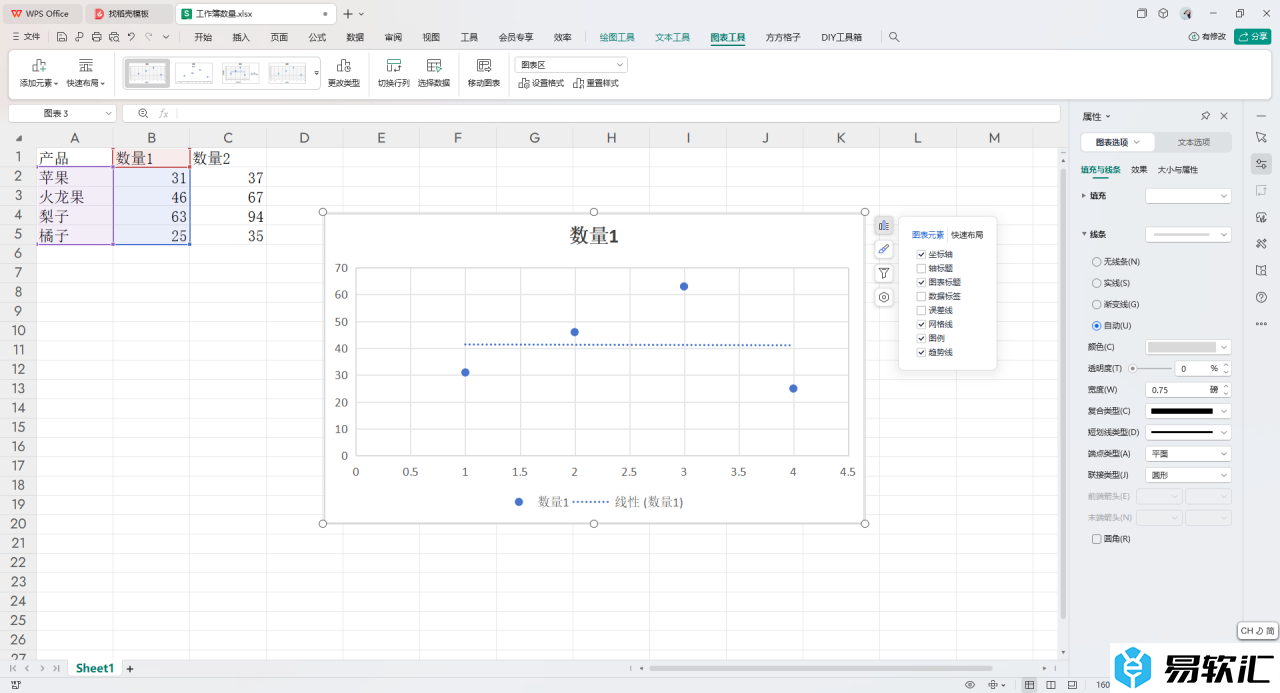
Task: Click the chart elements button beside chart
Action: tap(884, 225)
